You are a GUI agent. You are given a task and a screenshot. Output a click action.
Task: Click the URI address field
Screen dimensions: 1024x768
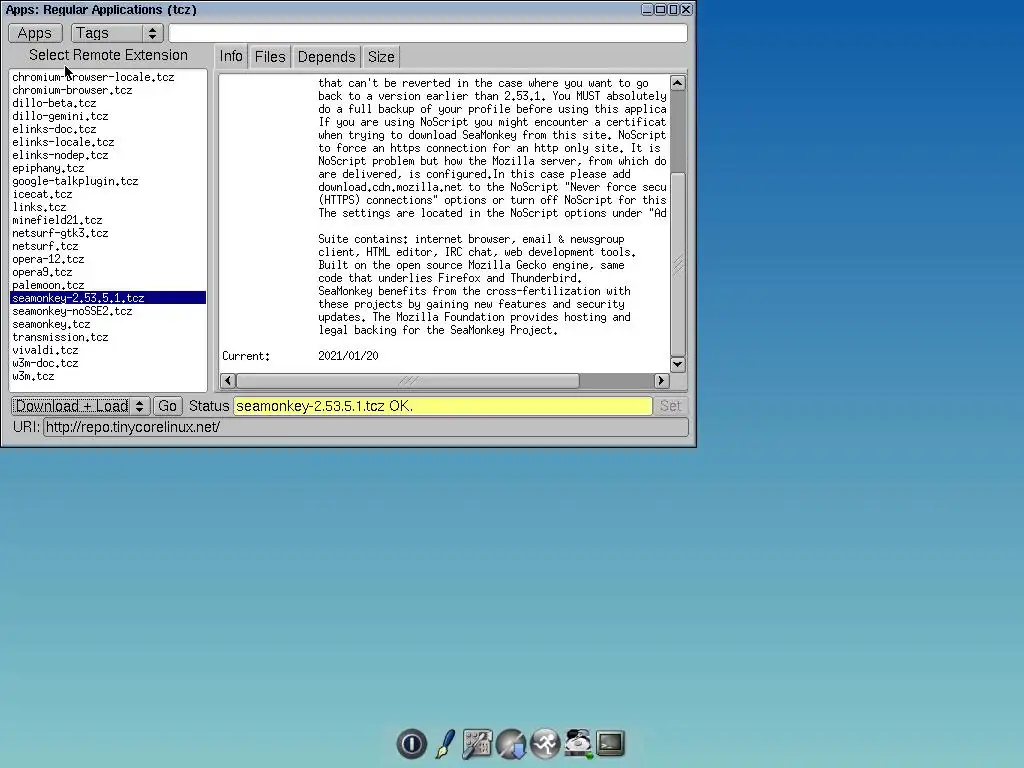(366, 427)
